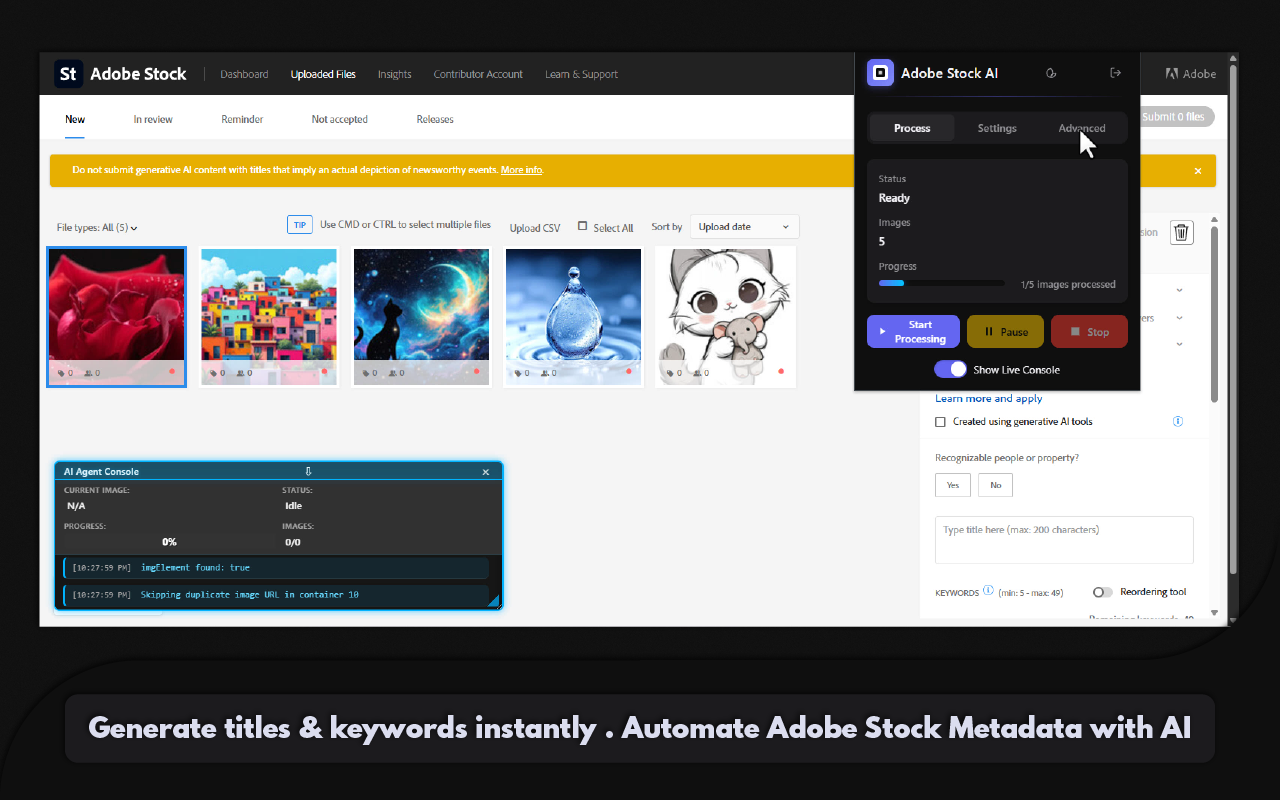
Task: Open the Learn more and apply link
Action: pyautogui.click(x=989, y=398)
